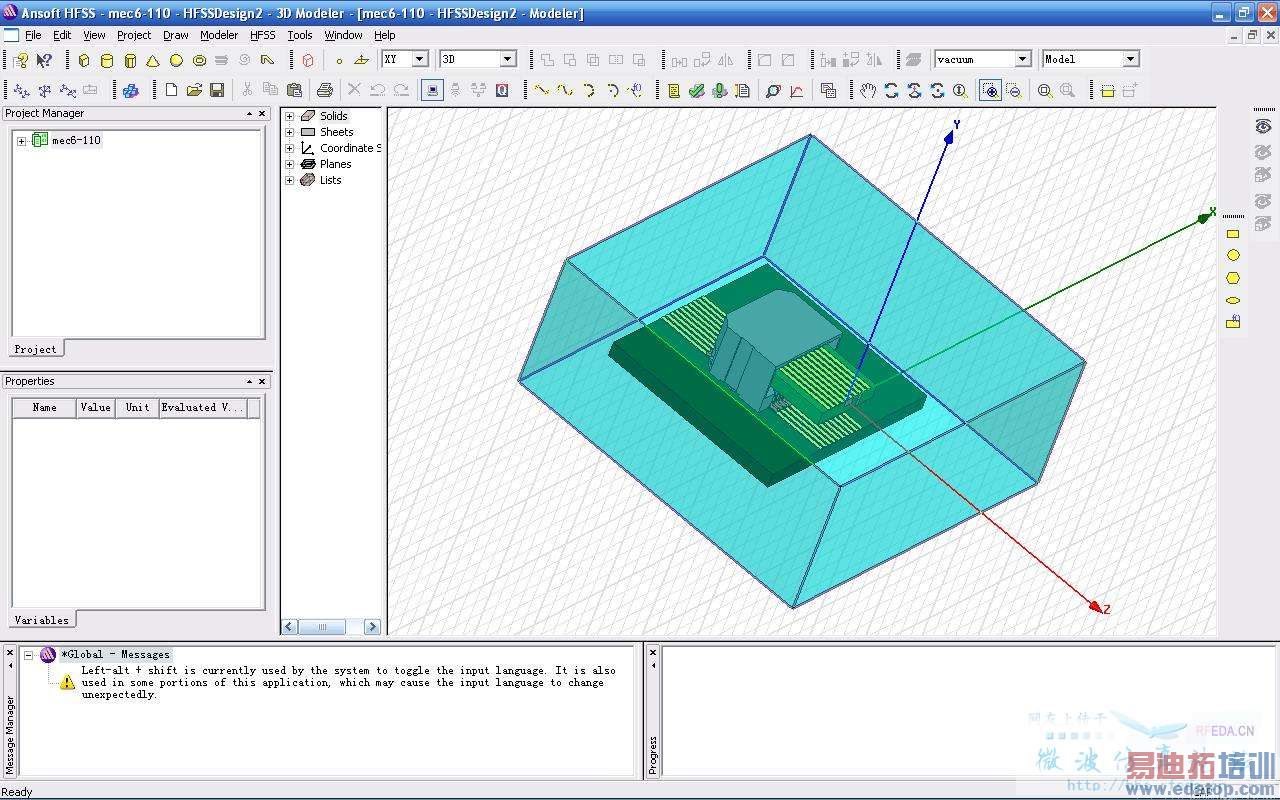The width and height of the screenshot is (1280, 800).
Task: Save the project using the floppy disk icon
Action: click(x=217, y=90)
